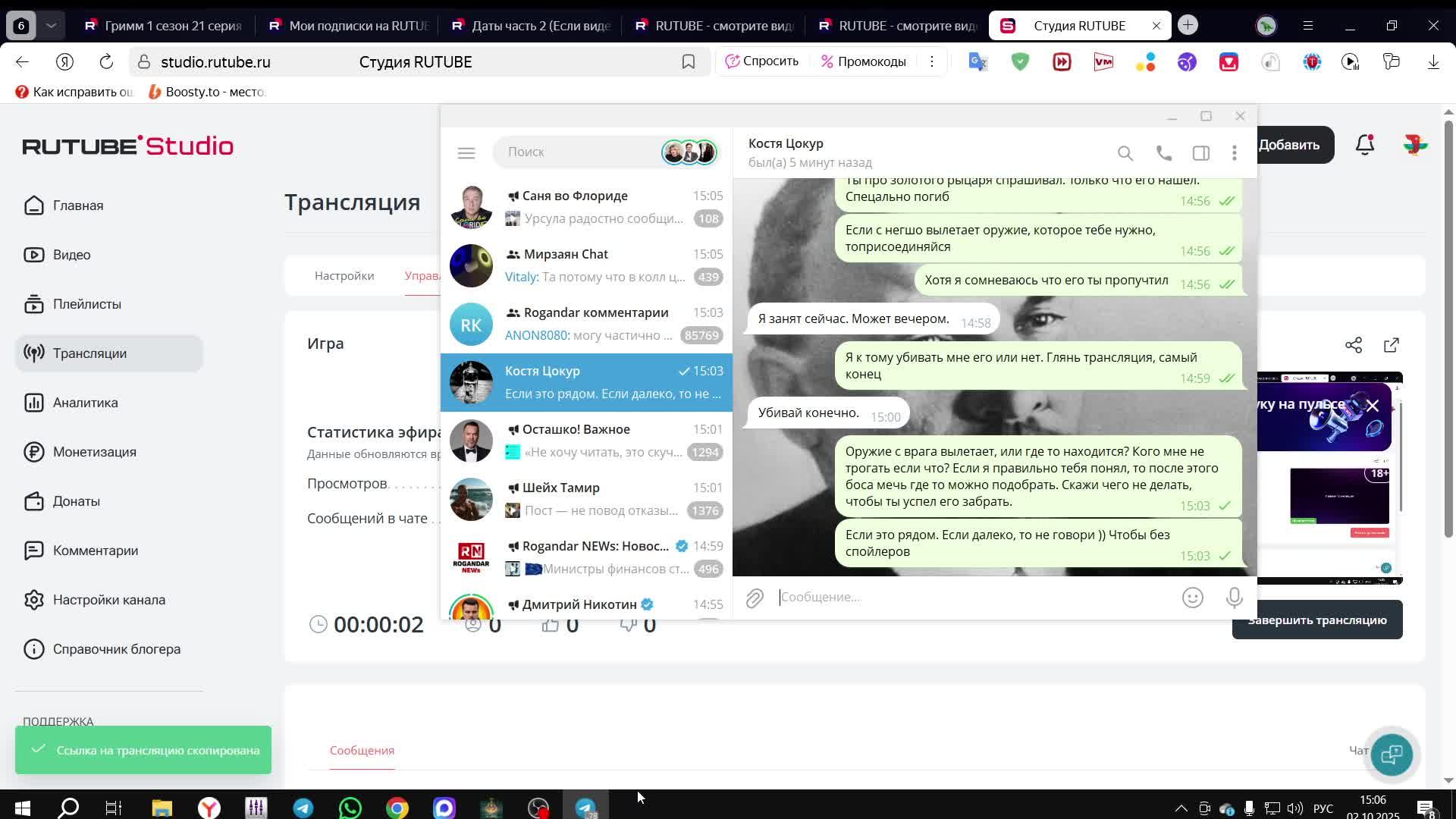Image resolution: width=1456 pixels, height=819 pixels.
Task: Open the Настройки tab
Action: click(344, 275)
